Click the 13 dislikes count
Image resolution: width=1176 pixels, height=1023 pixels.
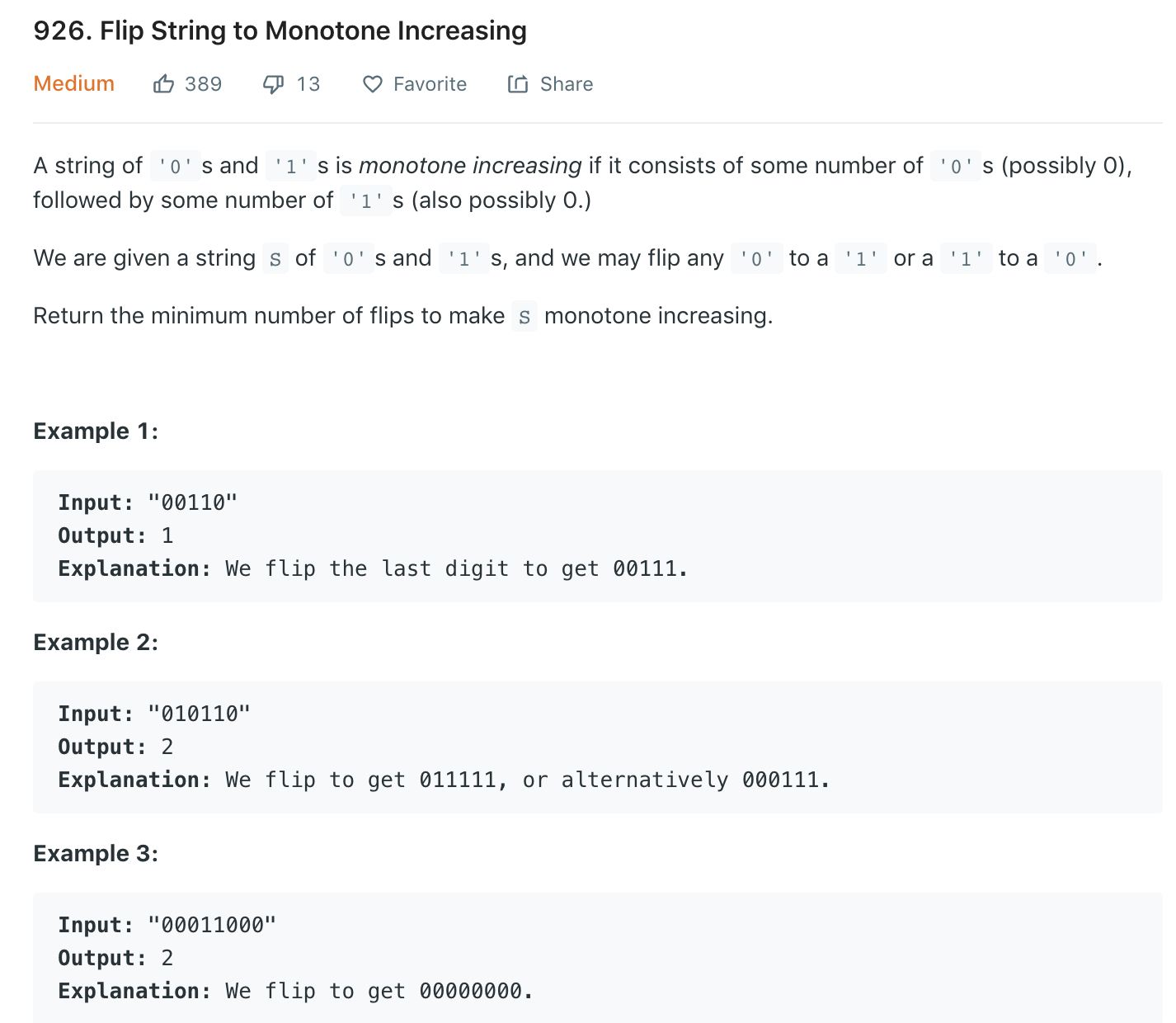308,84
